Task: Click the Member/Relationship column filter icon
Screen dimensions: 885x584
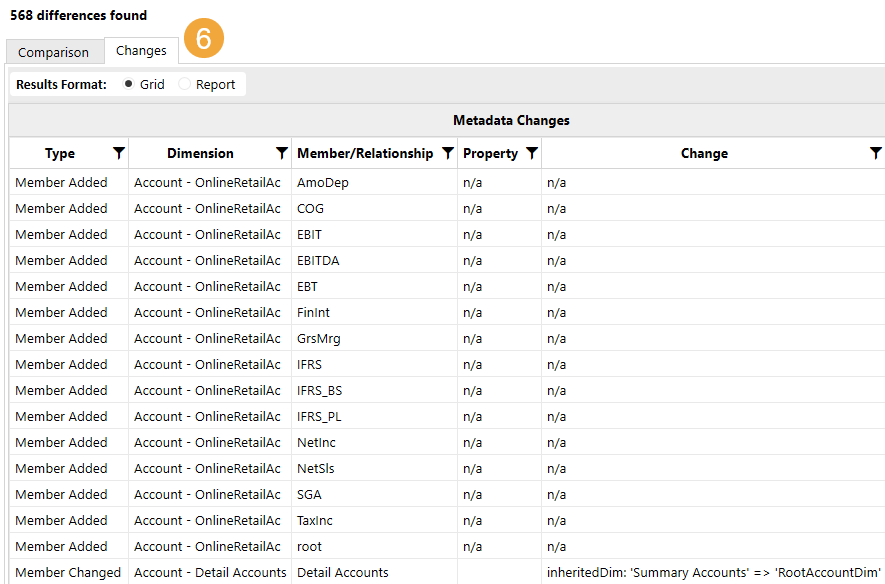Action: pos(448,153)
